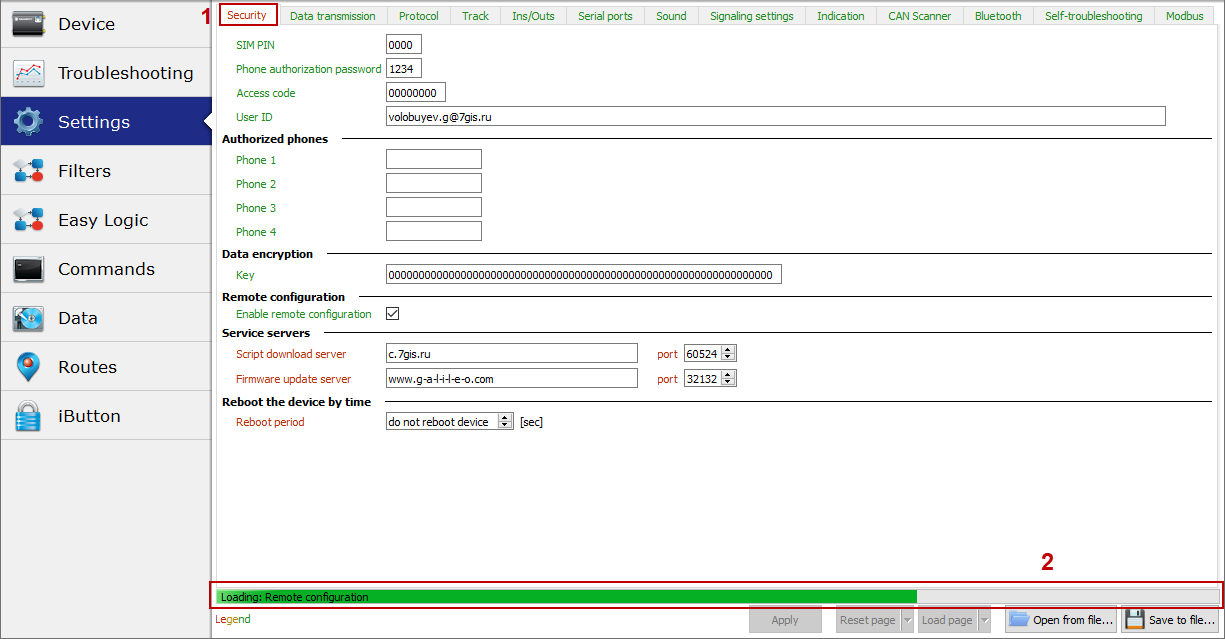
Task: Click the Loading Remote configuration progress bar
Action: (x=717, y=597)
